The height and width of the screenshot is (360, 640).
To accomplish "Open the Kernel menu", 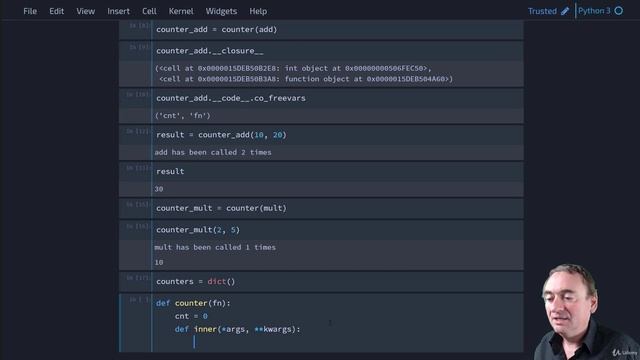I will [x=181, y=11].
